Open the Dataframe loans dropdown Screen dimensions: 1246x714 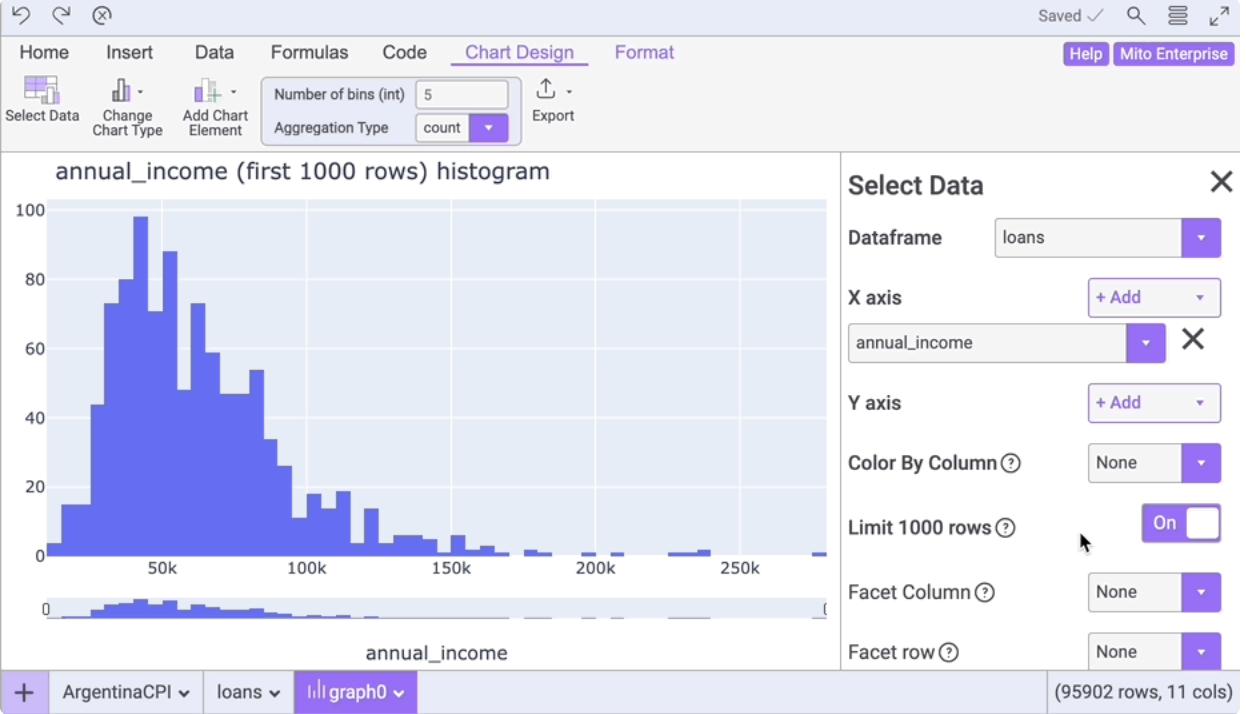click(x=1200, y=237)
